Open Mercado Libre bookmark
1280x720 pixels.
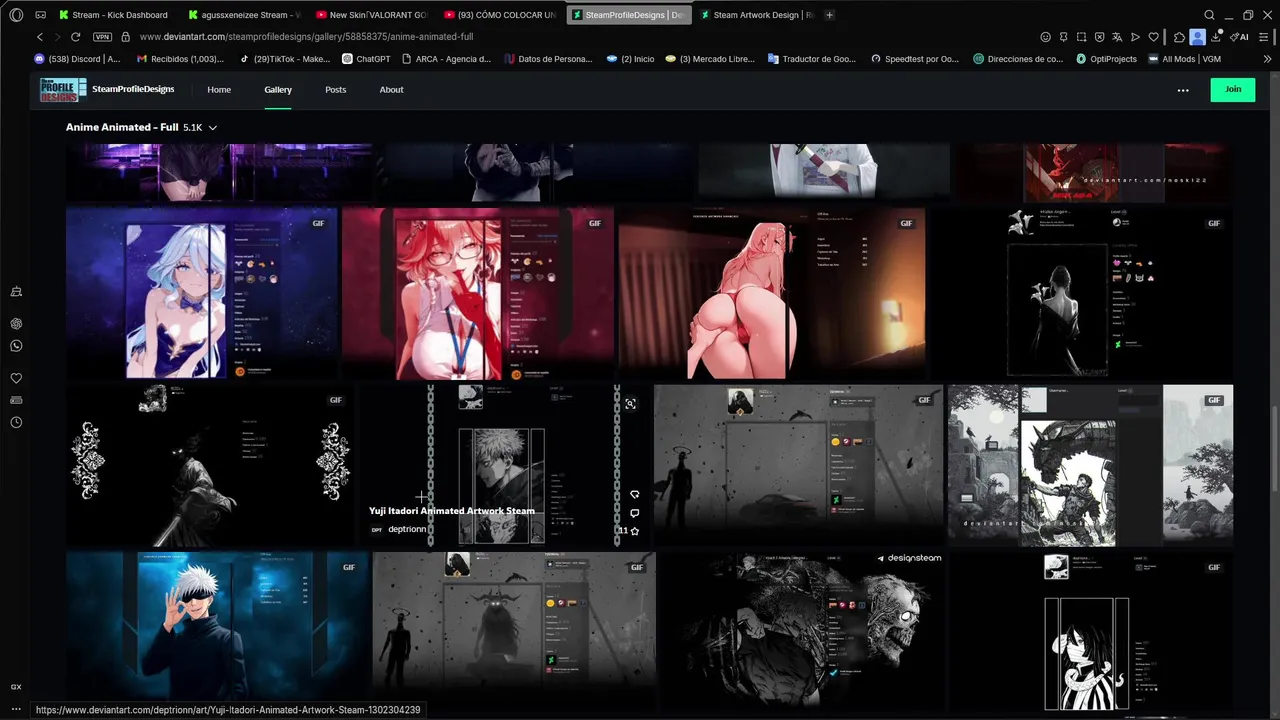[709, 59]
